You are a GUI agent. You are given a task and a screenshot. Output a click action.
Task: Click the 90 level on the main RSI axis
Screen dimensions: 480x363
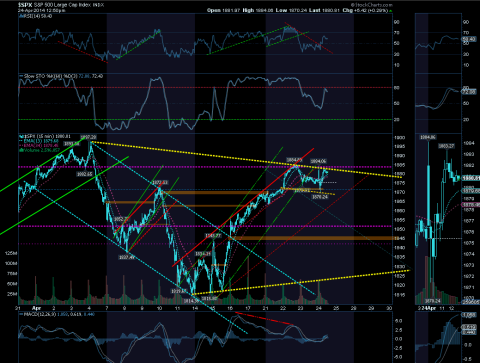tap(397, 22)
